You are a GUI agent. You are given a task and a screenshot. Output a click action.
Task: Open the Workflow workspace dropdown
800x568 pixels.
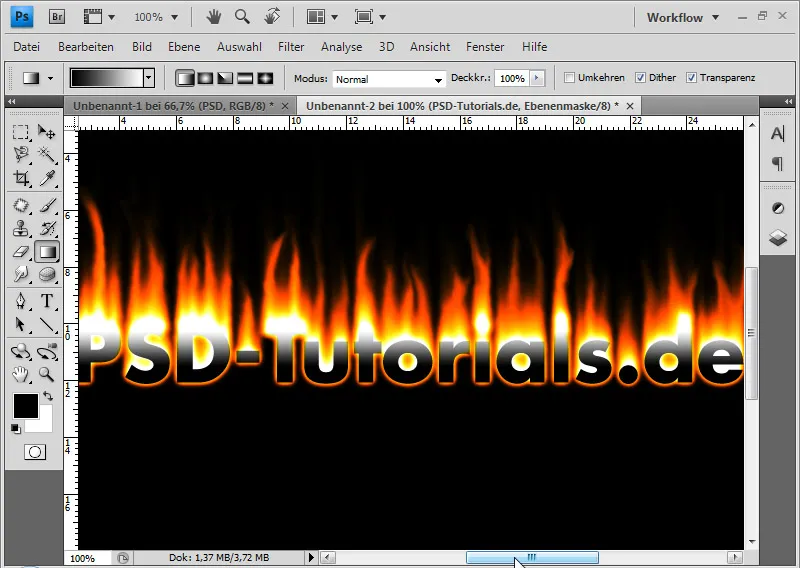tap(683, 17)
